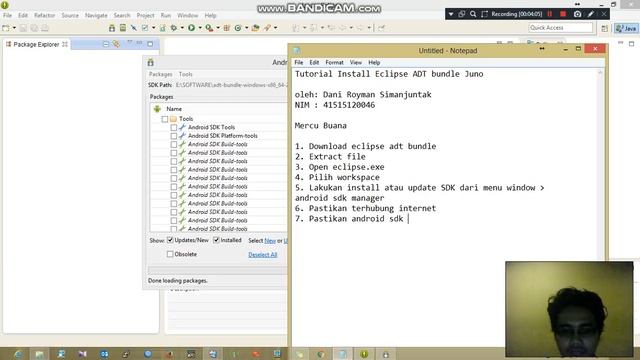640x360 pixels.
Task: Select the Package Explorer tab
Action: click(36, 44)
